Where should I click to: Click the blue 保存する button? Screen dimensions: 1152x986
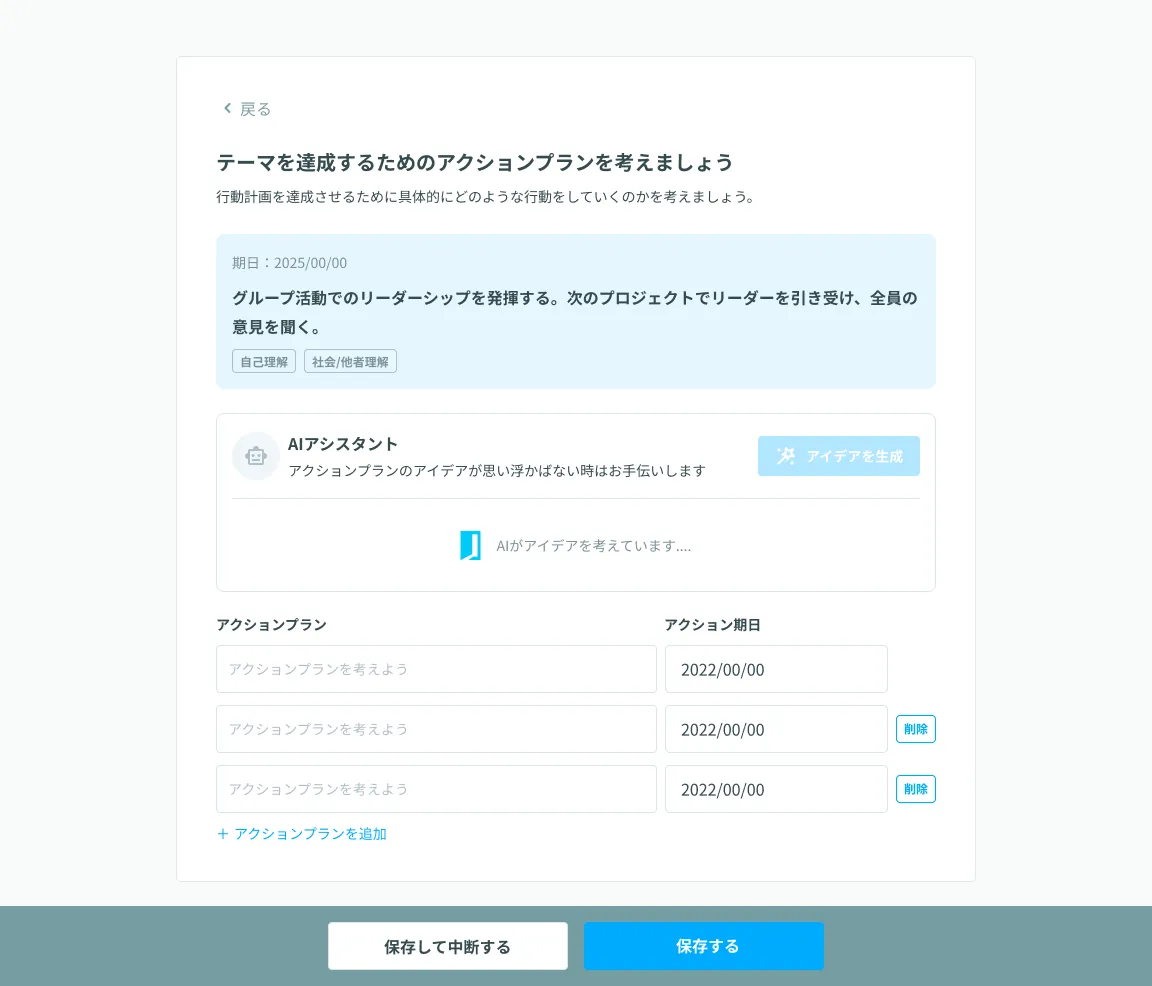click(x=704, y=946)
